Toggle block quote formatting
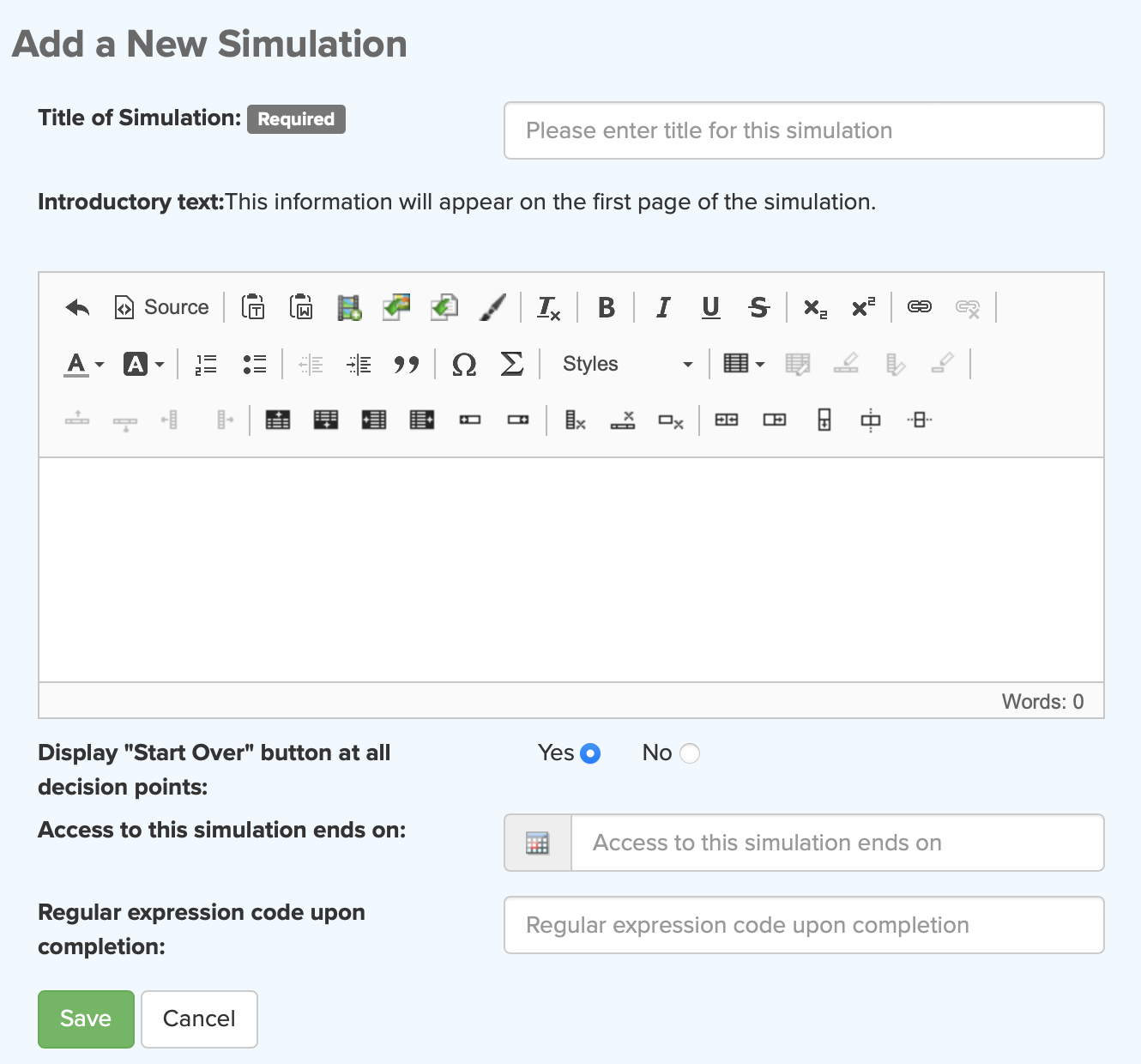The width and height of the screenshot is (1141, 1064). point(407,365)
